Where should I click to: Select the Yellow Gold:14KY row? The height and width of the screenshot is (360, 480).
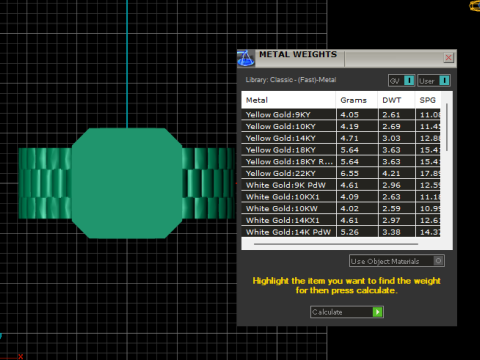tap(341, 138)
